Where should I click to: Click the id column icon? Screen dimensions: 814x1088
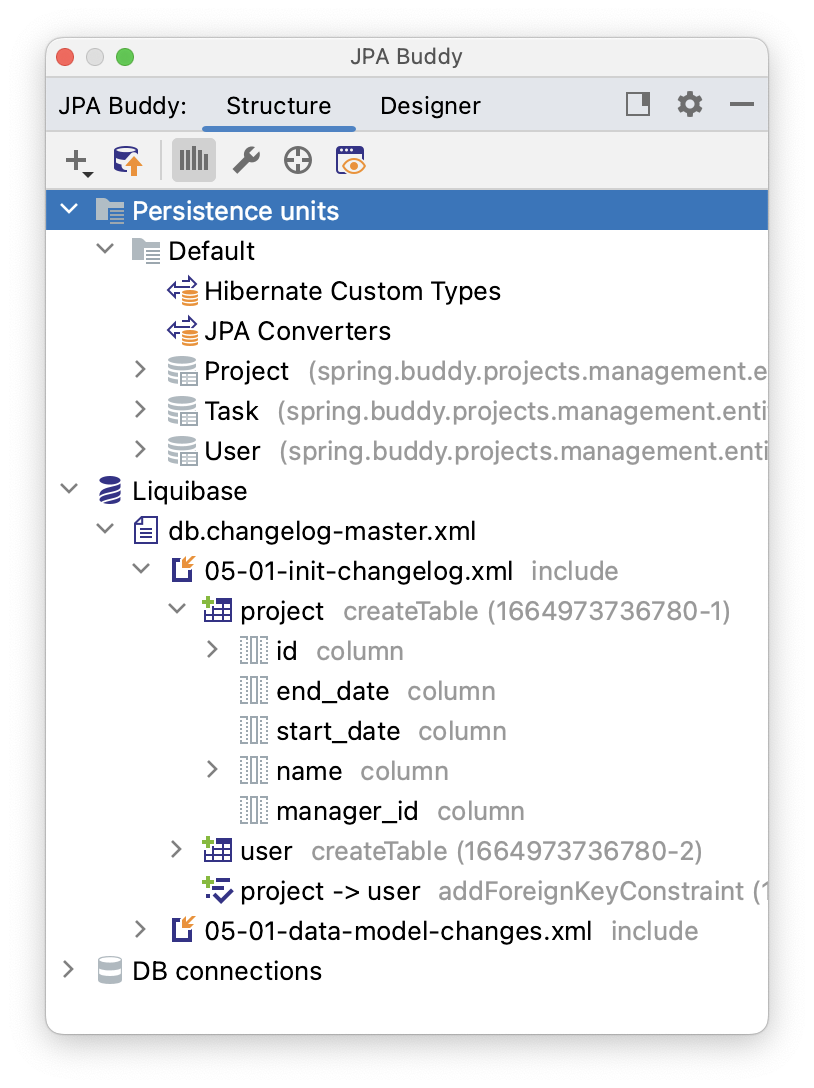coord(253,651)
